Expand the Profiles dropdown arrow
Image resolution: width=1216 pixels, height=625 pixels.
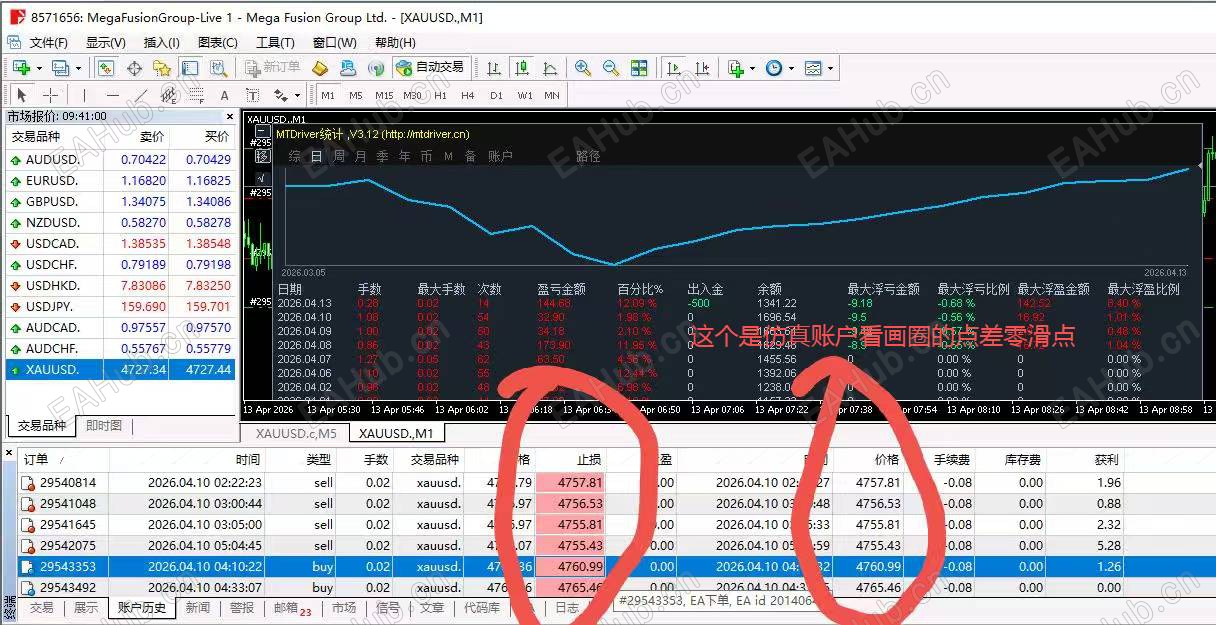(78, 68)
